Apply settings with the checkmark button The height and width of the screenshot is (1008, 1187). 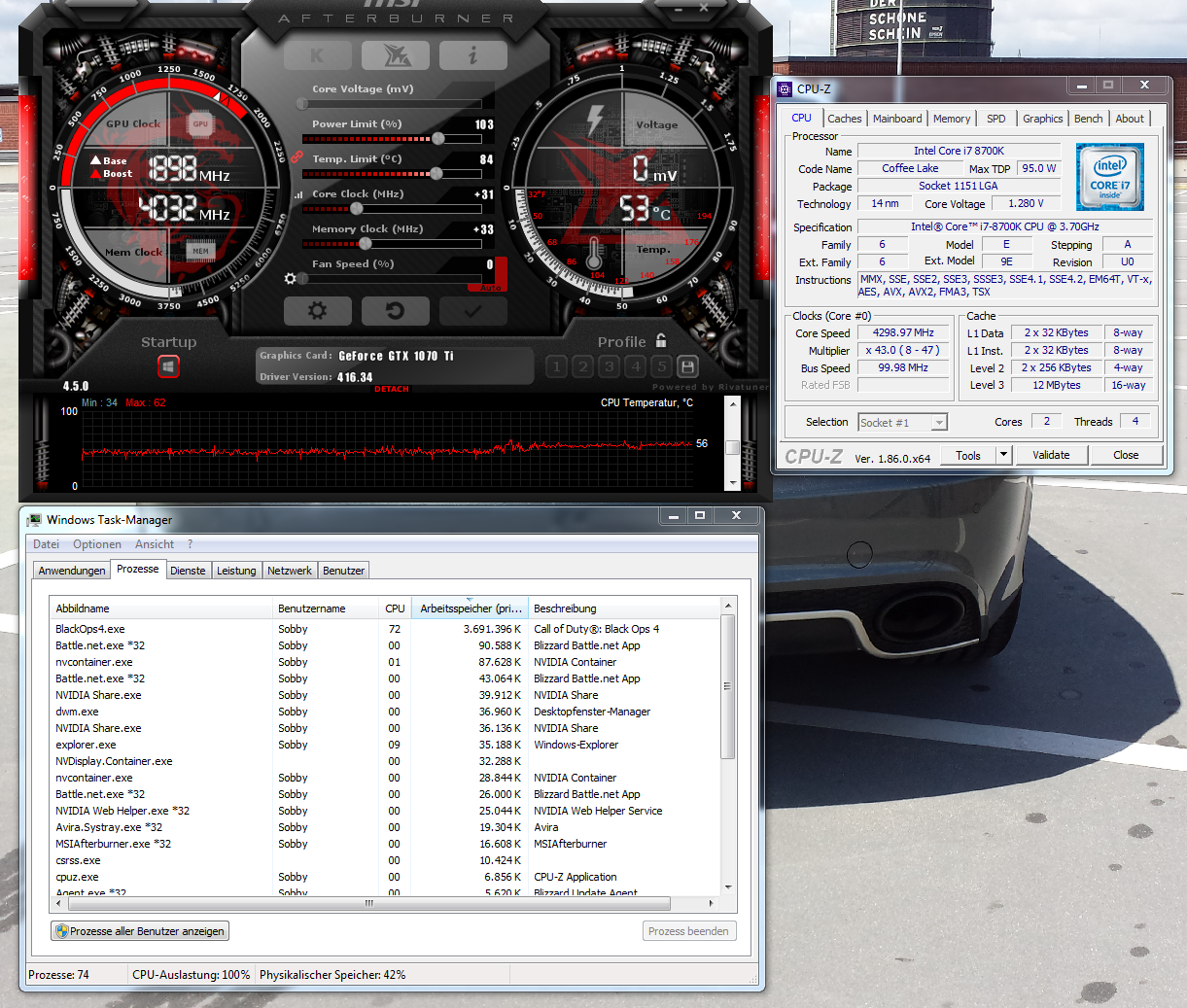tap(473, 311)
